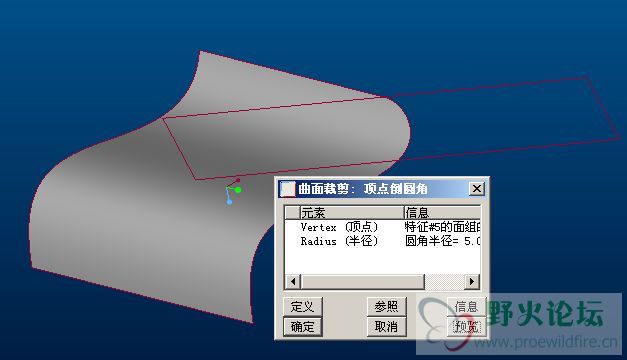The image size is (627, 360).
Task: Close the 曲面裁剪 dialog with X
Action: click(x=477, y=188)
